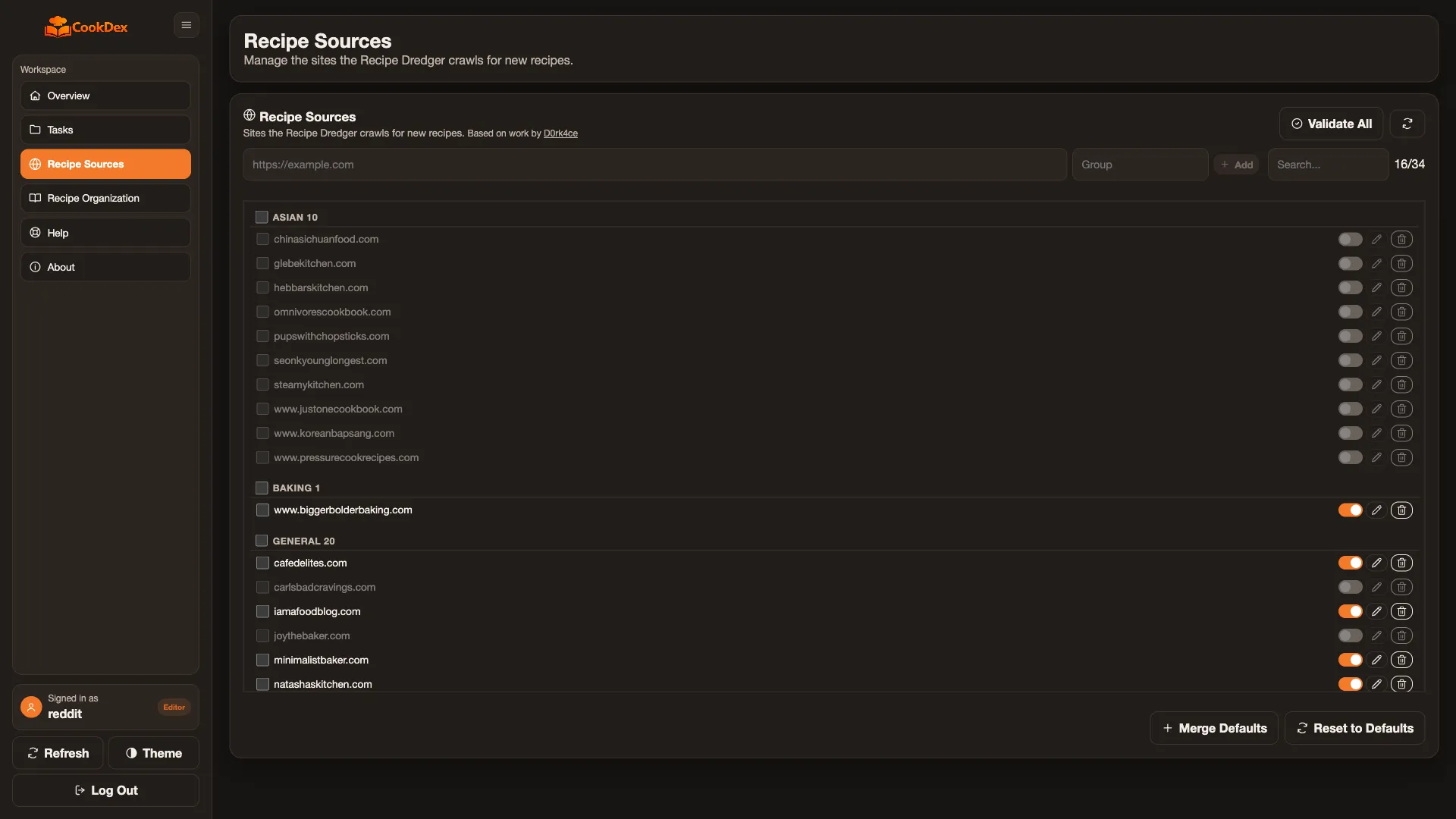Screen dimensions: 1456x819
Task: Enable the carlsbadcravings.com toggle
Action: tap(1350, 588)
